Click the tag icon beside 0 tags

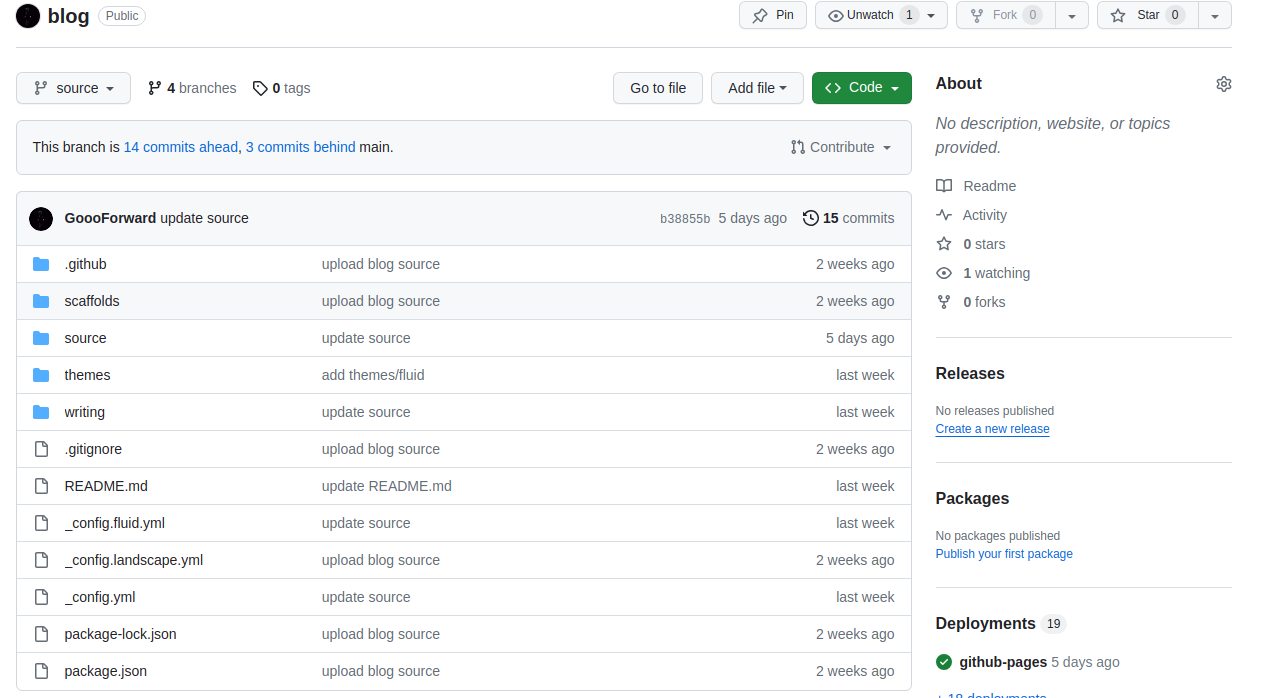click(260, 88)
